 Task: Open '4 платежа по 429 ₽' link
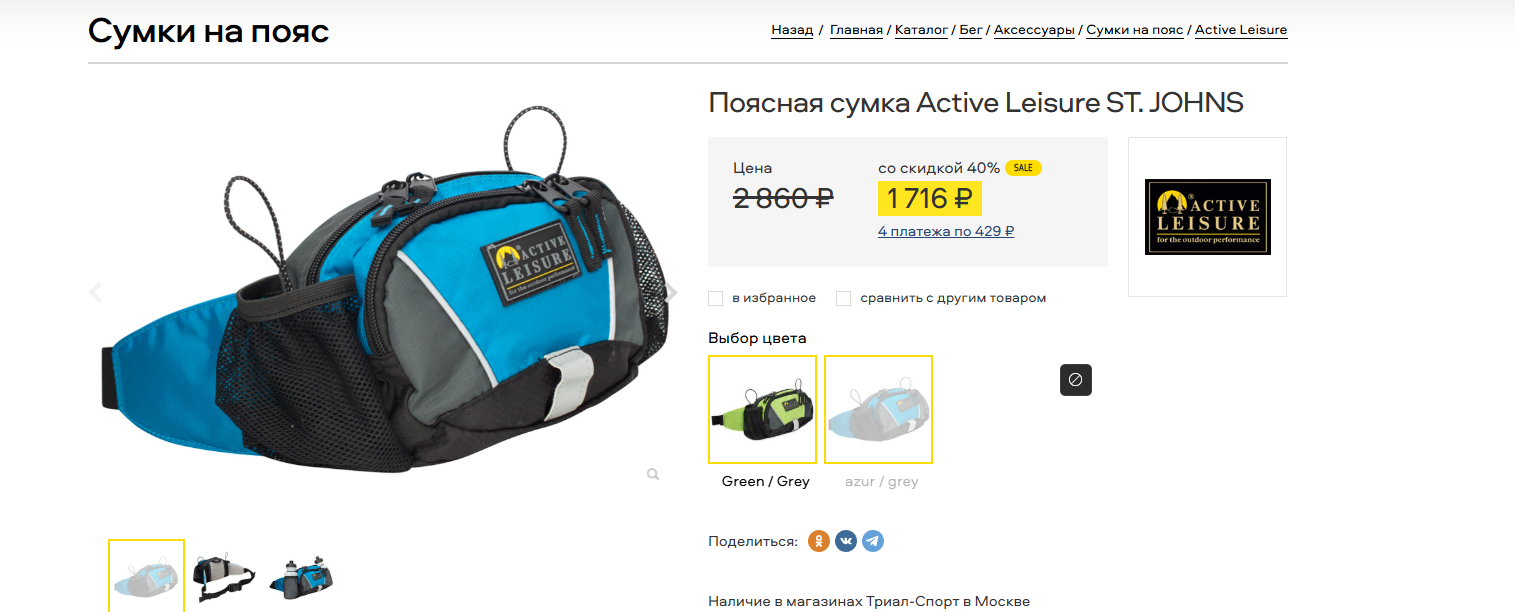[946, 231]
